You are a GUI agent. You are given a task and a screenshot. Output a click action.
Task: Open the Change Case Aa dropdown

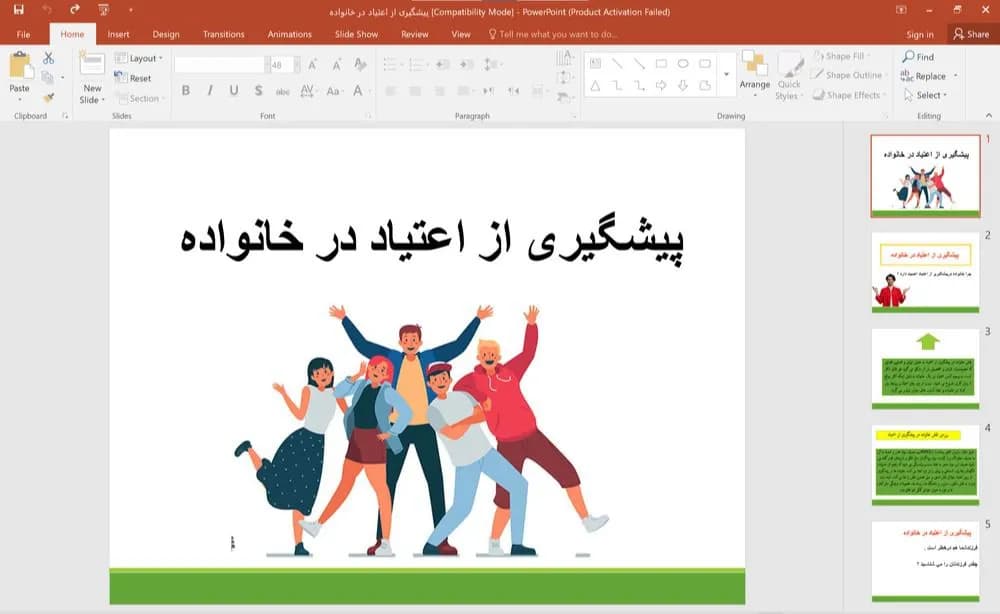click(334, 91)
